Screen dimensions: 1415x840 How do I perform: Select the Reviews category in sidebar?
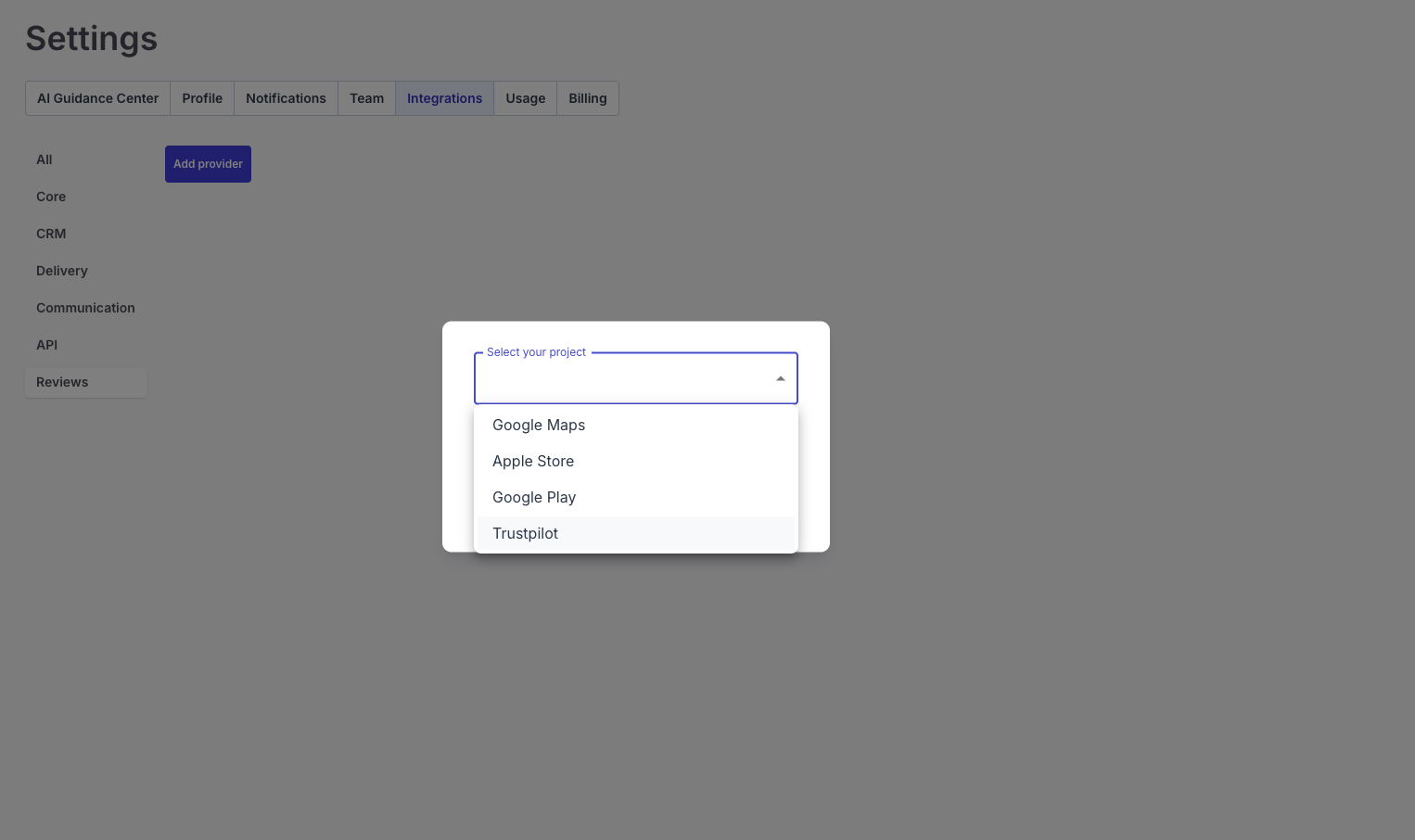pos(85,382)
